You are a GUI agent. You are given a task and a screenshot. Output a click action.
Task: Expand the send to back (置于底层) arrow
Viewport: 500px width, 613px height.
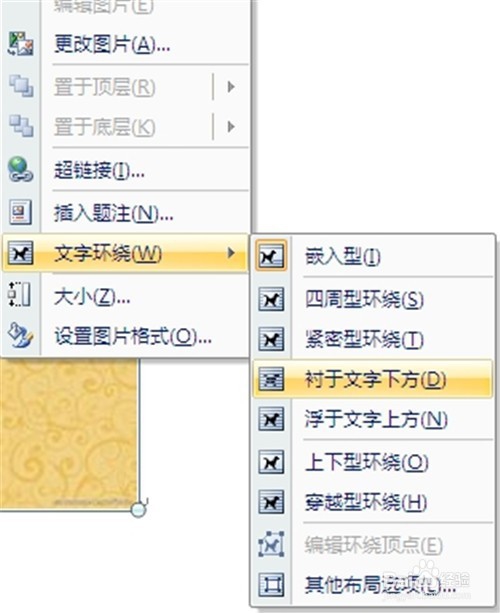click(231, 127)
